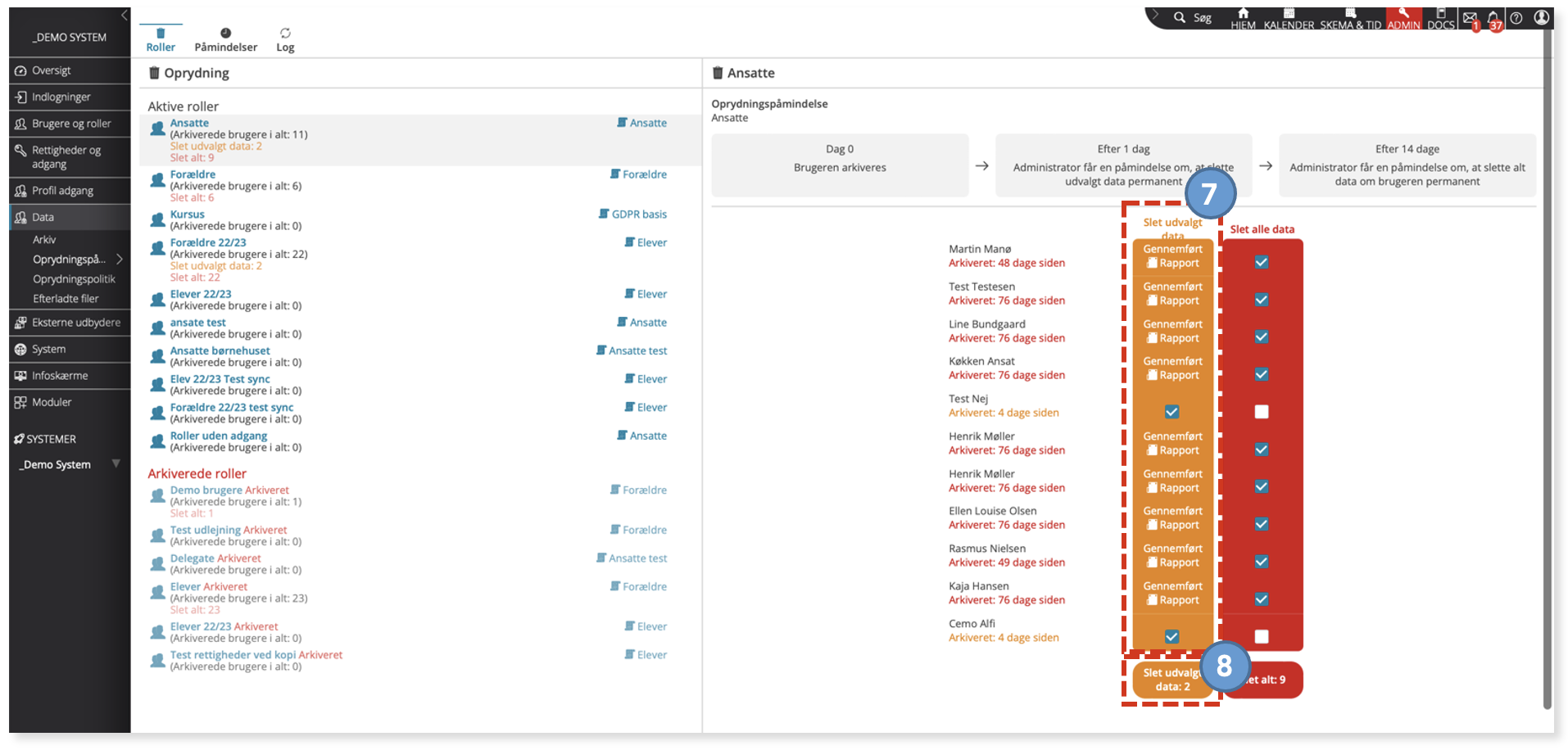The image size is (1568, 750).
Task: Open the ADMIN section
Action: [1403, 19]
